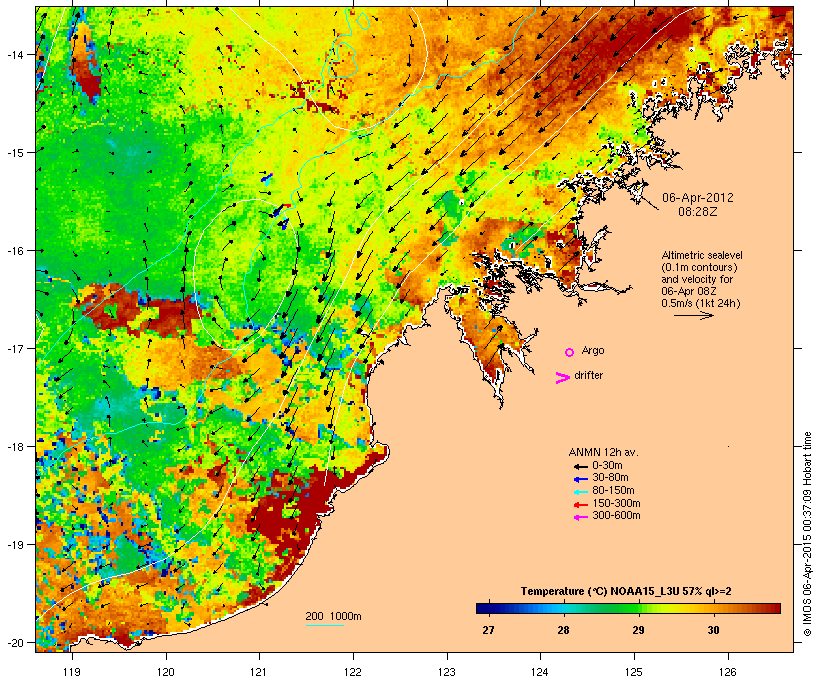Click the 0.5m/s velocity scale arrow
The height and width of the screenshot is (680, 820).
(x=693, y=315)
